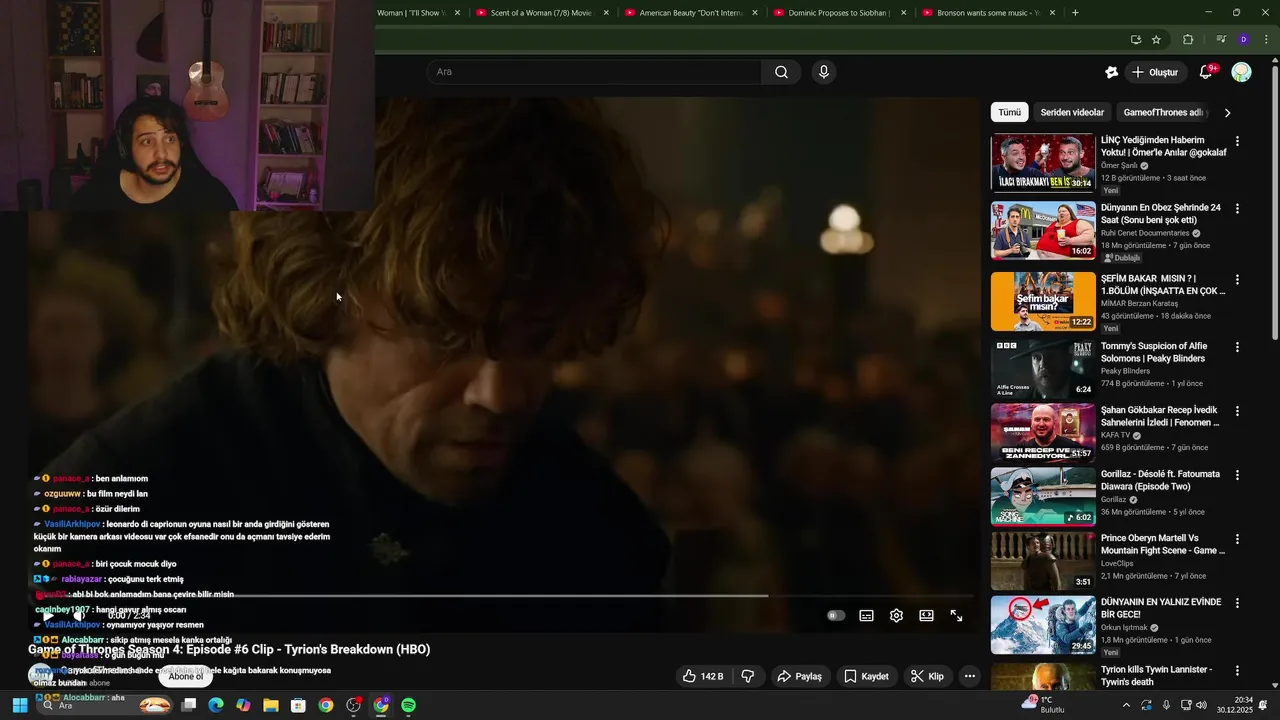Switch to Bronson wants some music tab

coord(988,13)
